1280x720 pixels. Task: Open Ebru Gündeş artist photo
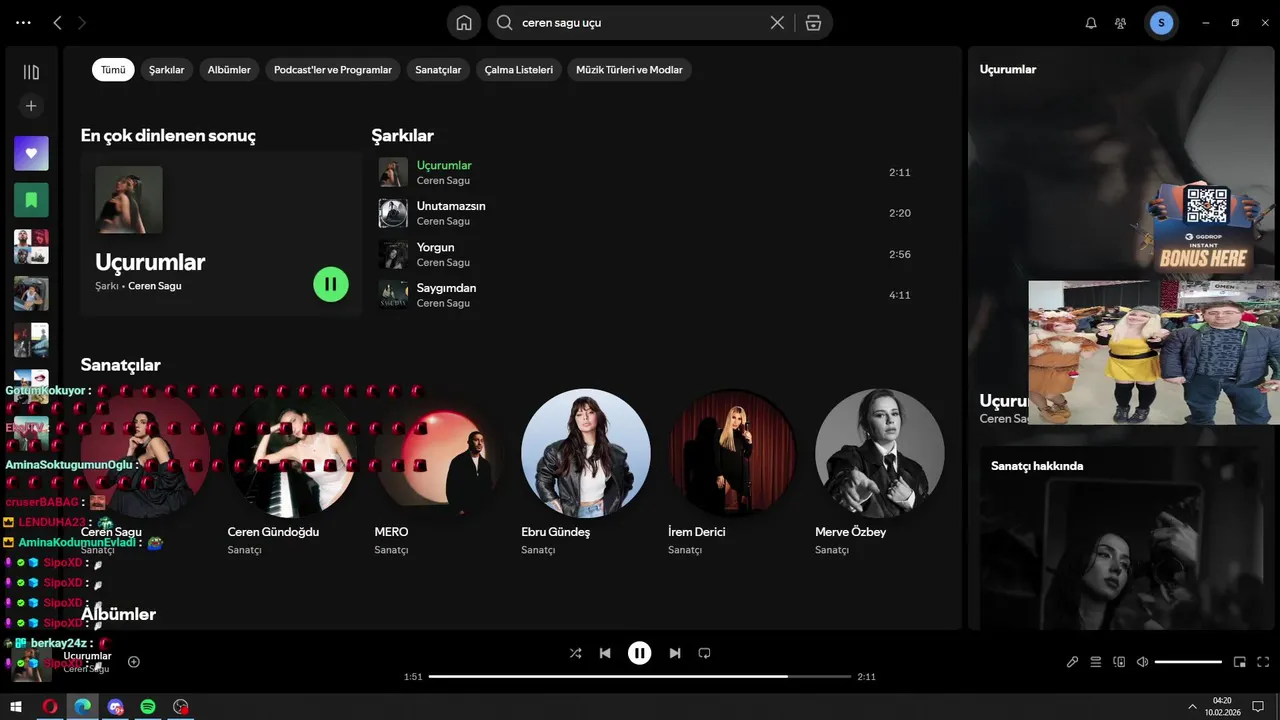586,453
